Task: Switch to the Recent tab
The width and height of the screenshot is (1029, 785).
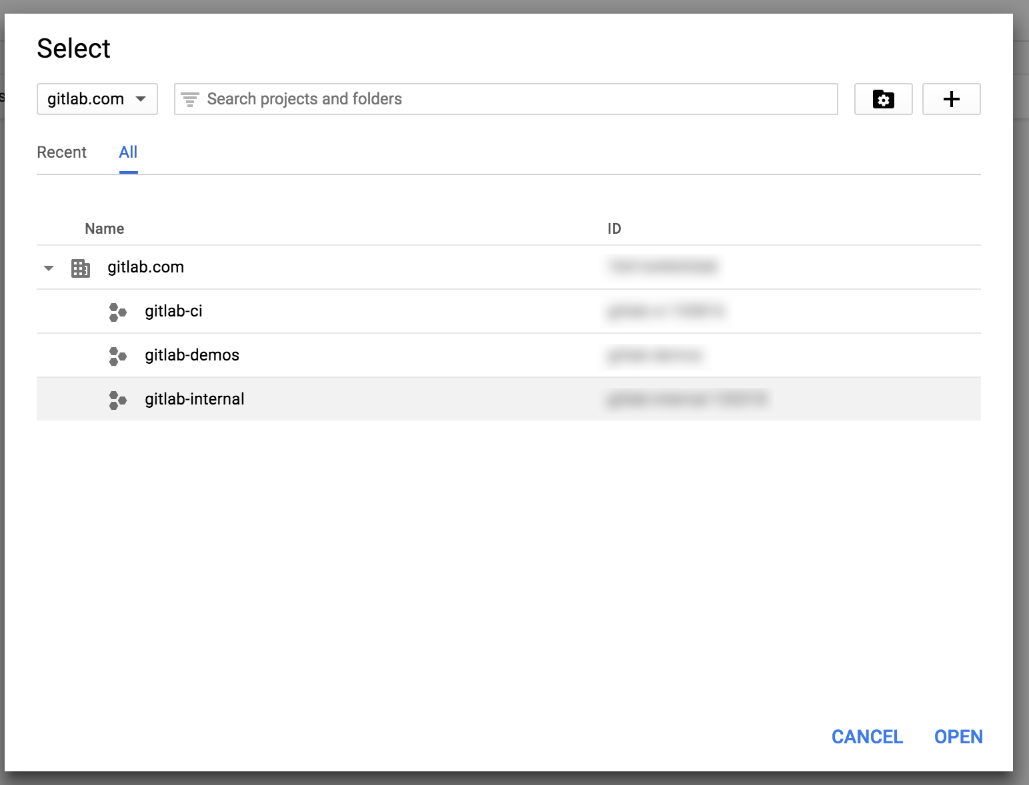Action: click(62, 153)
